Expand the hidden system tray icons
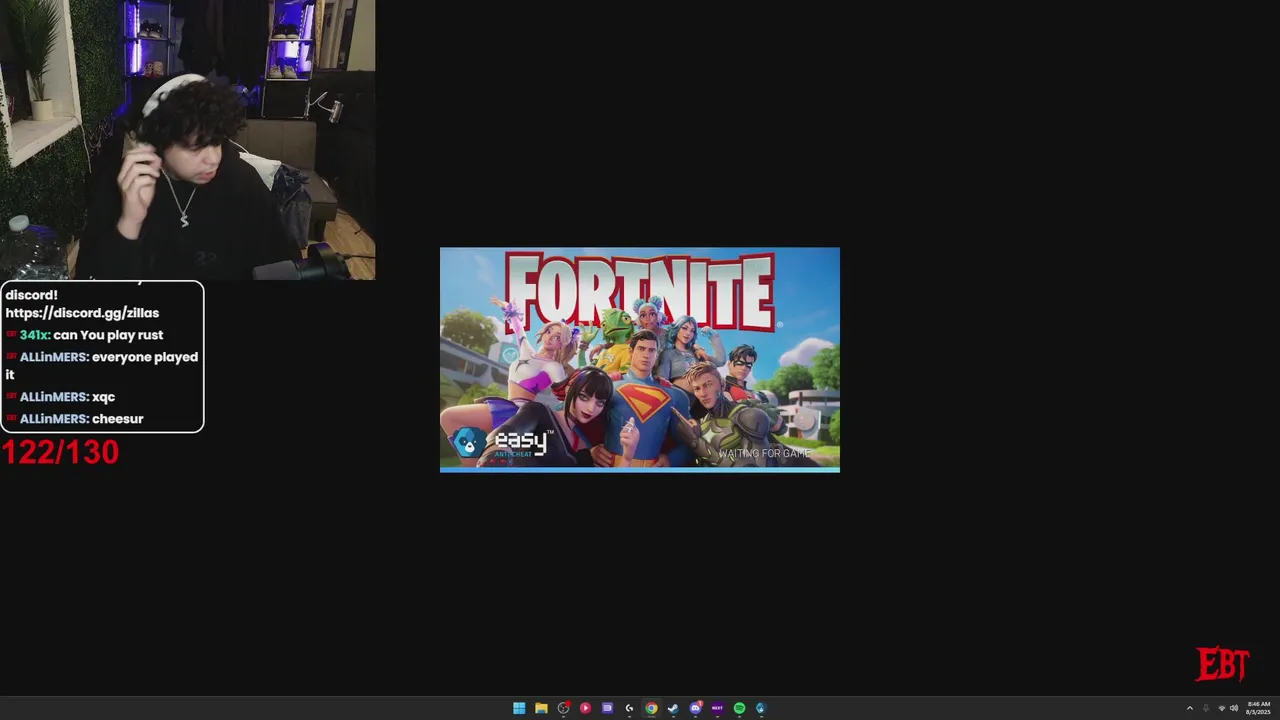 (1189, 708)
